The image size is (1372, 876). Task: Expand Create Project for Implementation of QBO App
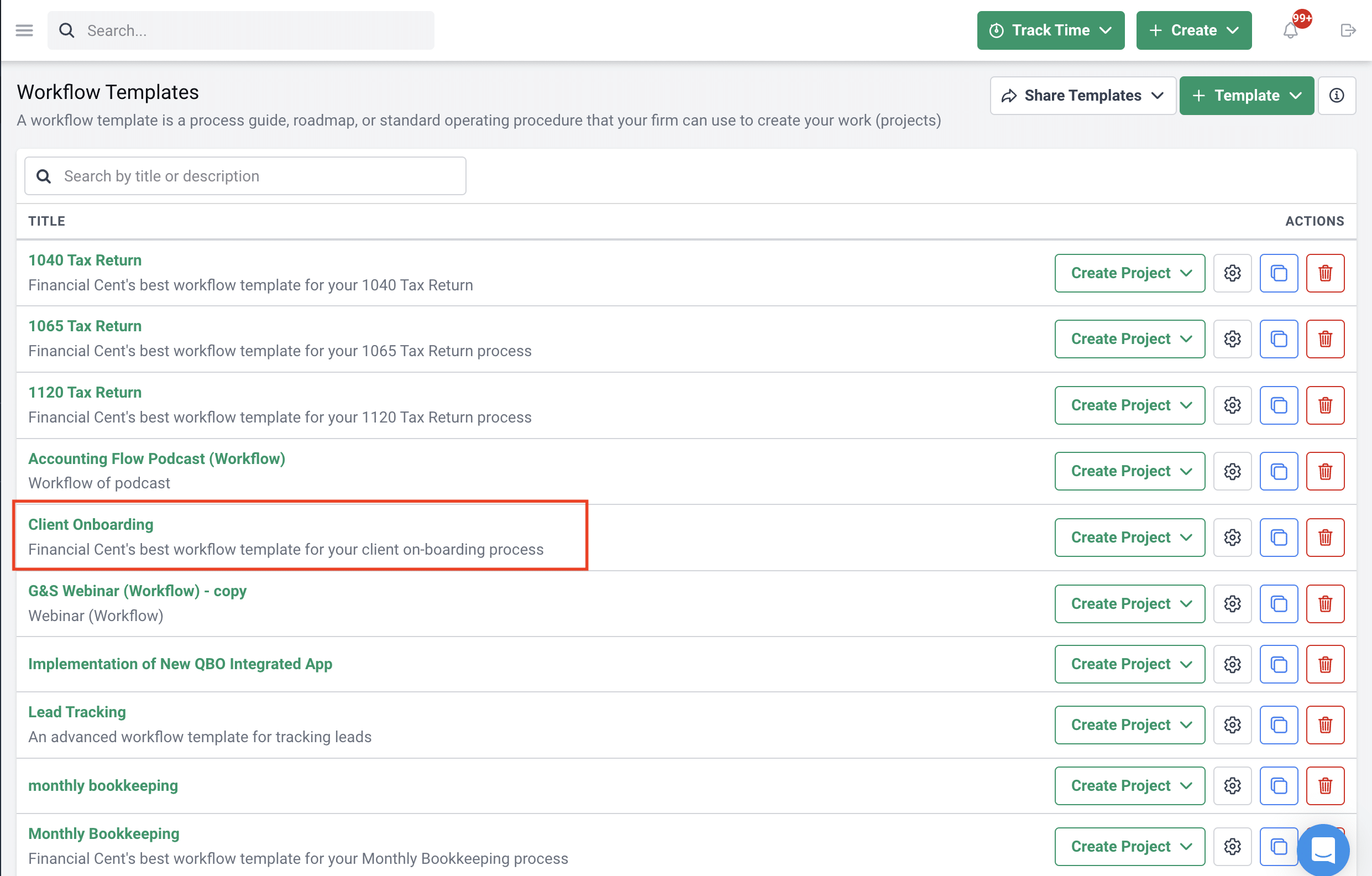pos(1129,664)
